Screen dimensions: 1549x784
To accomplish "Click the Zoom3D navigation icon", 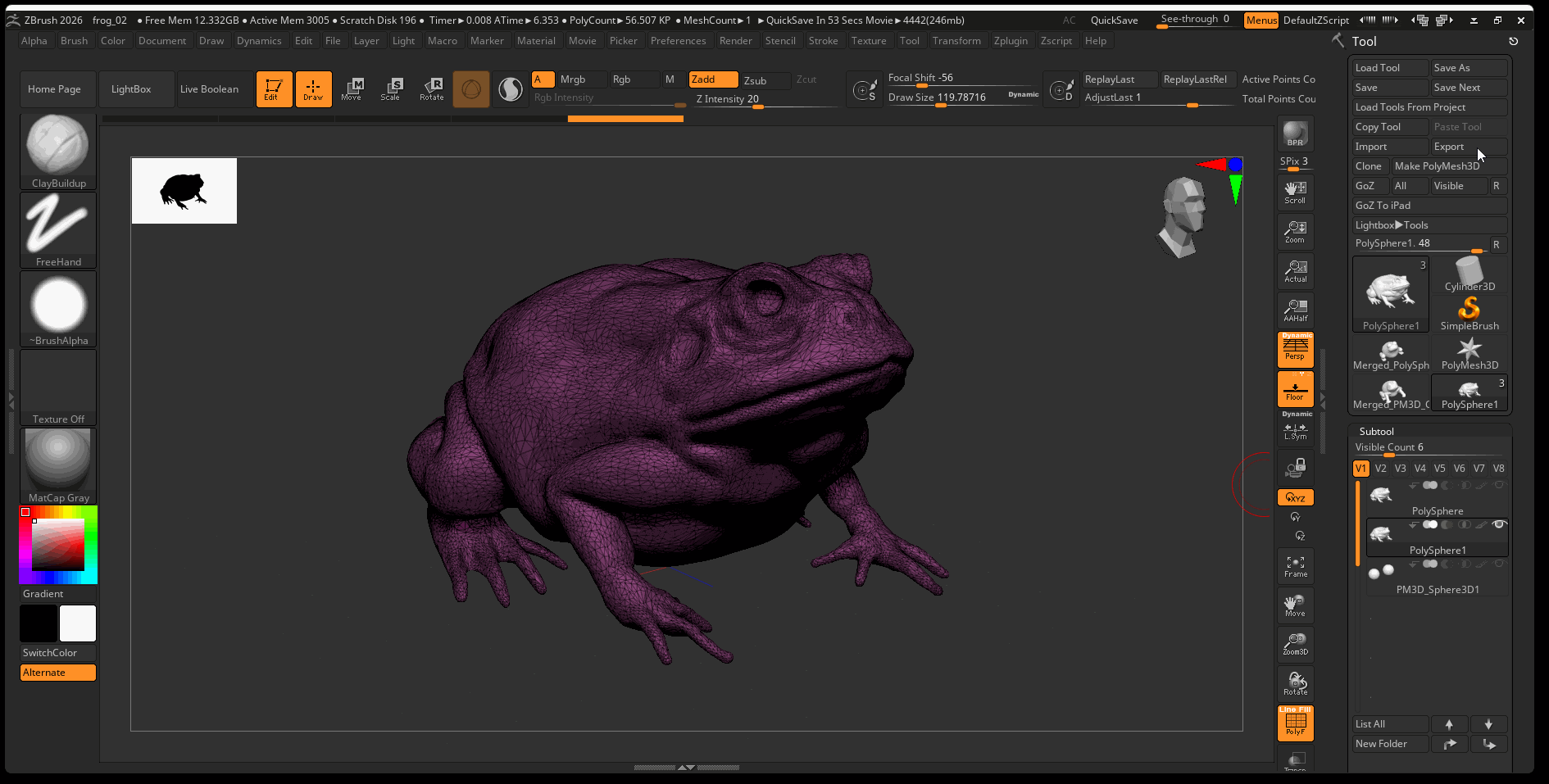I will (x=1295, y=644).
